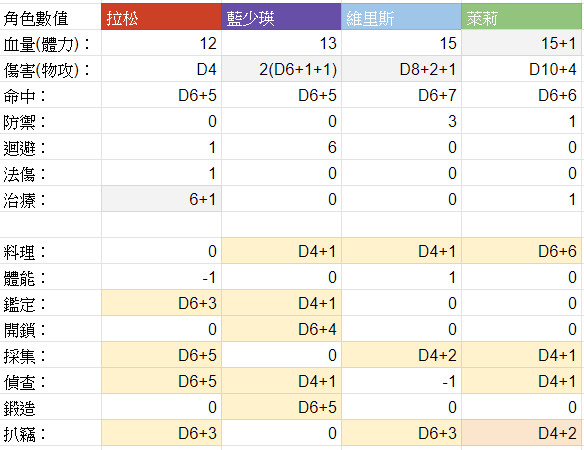Select 藍少瑛's 開鎖 cell D6+4

tap(281, 329)
